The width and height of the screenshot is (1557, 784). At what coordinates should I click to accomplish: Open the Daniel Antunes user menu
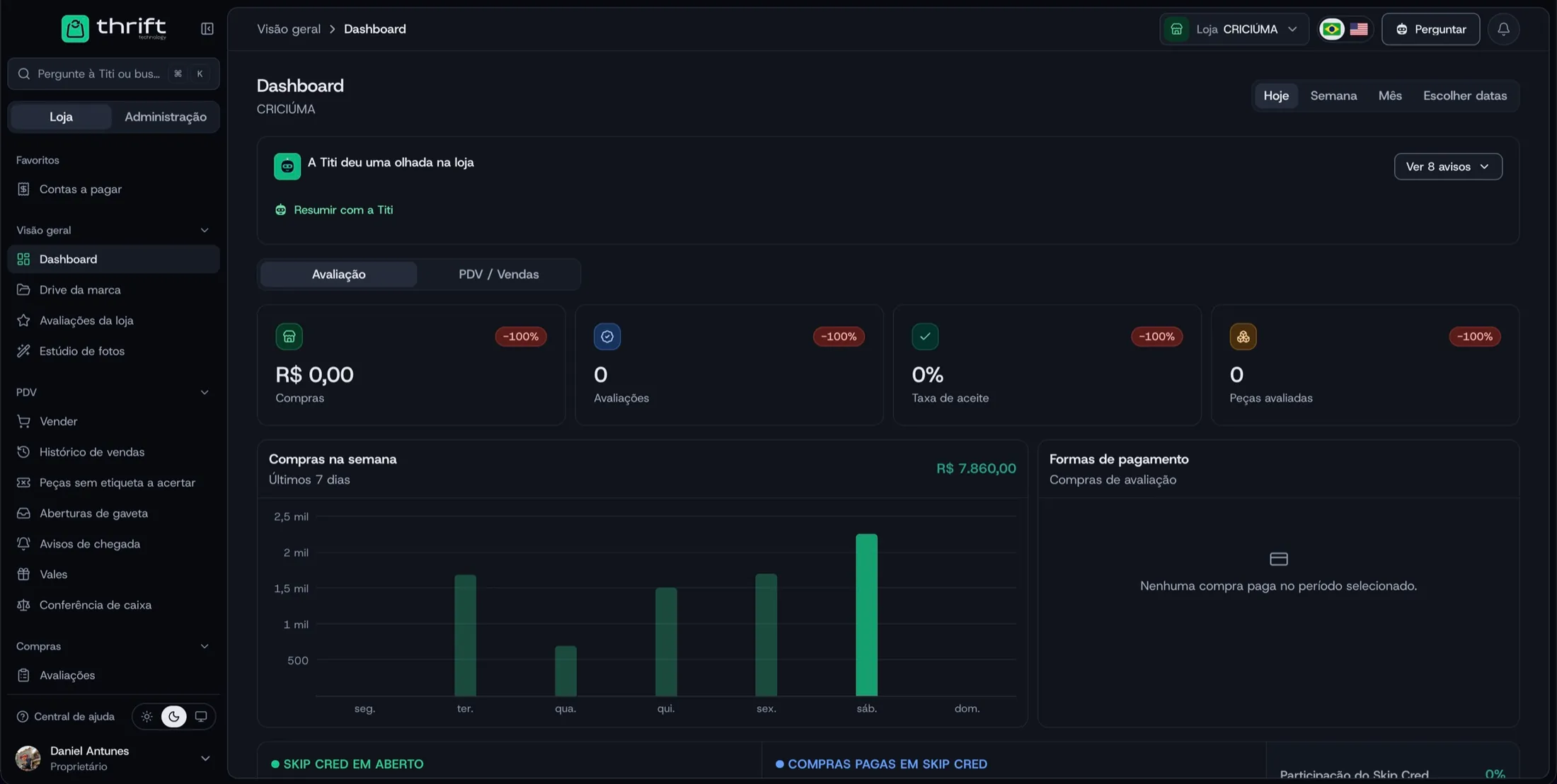(x=113, y=759)
